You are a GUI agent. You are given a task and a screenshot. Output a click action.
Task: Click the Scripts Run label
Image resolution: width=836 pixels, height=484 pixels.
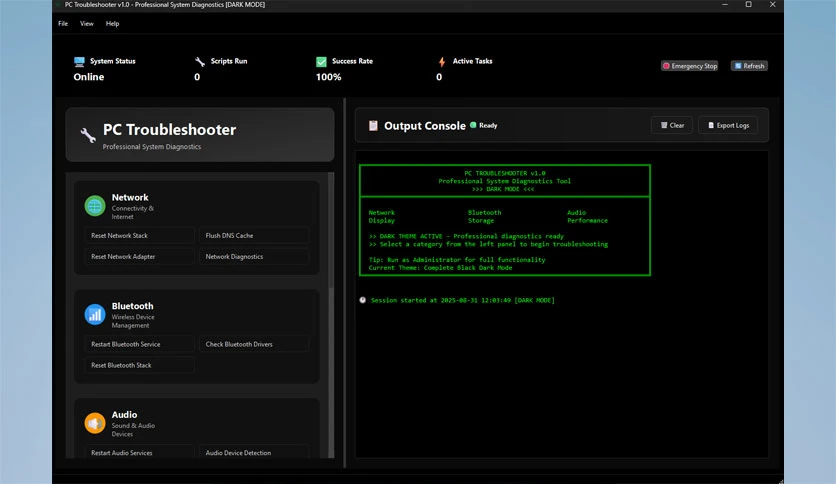point(229,61)
